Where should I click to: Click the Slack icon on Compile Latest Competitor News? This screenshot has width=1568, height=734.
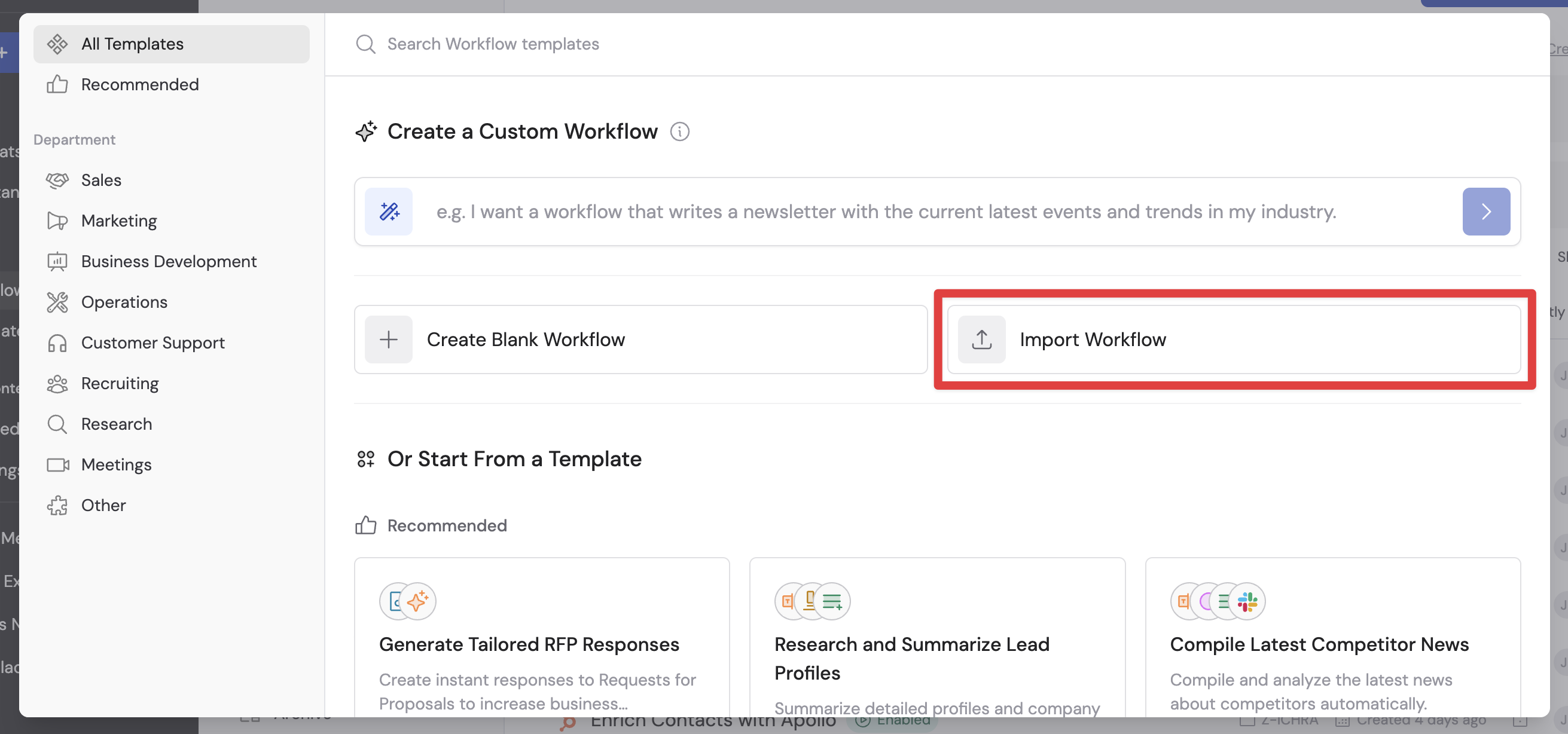click(x=1249, y=601)
